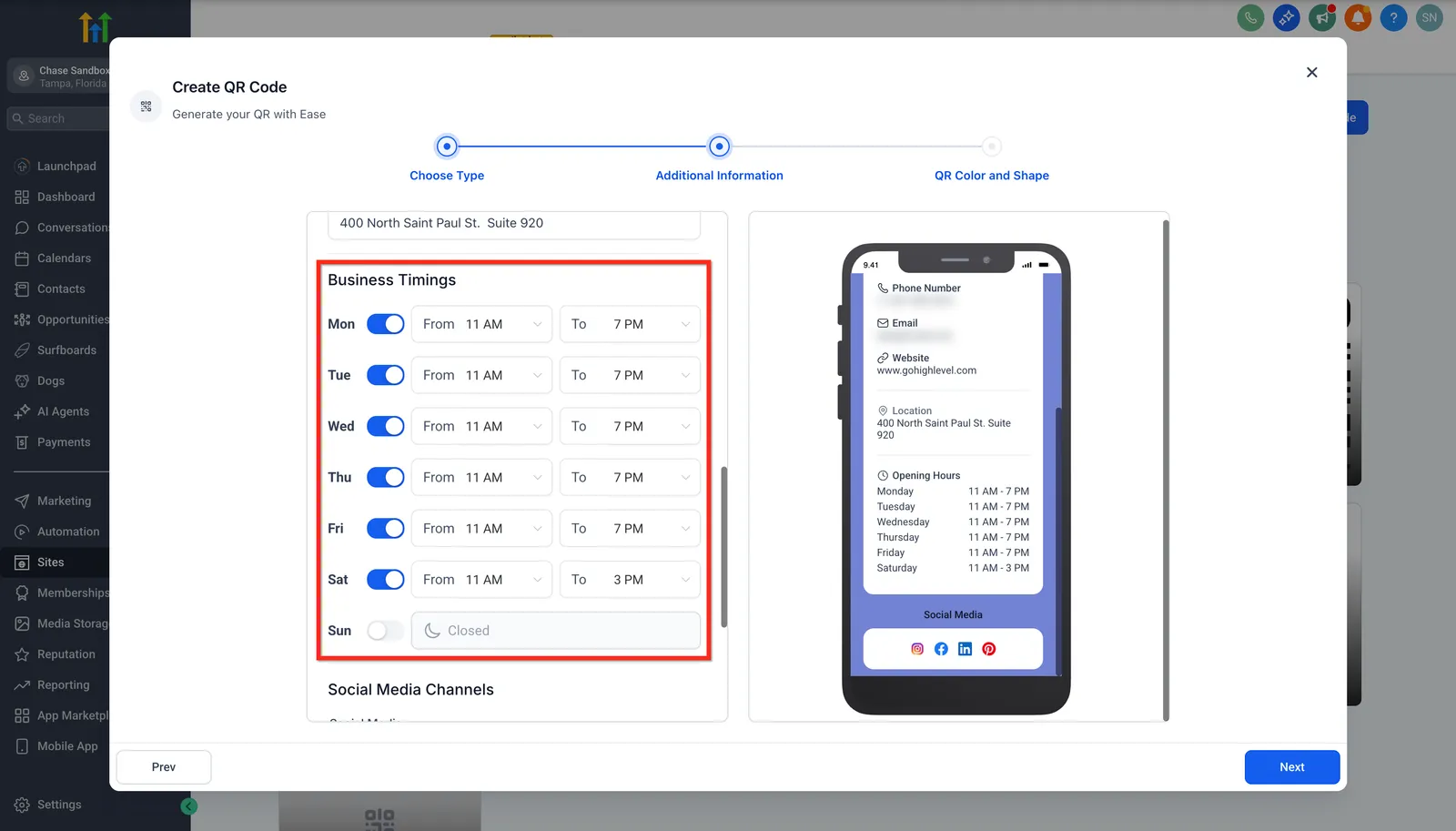
Task: Enable the Sunday business hours toggle
Action: 386,631
